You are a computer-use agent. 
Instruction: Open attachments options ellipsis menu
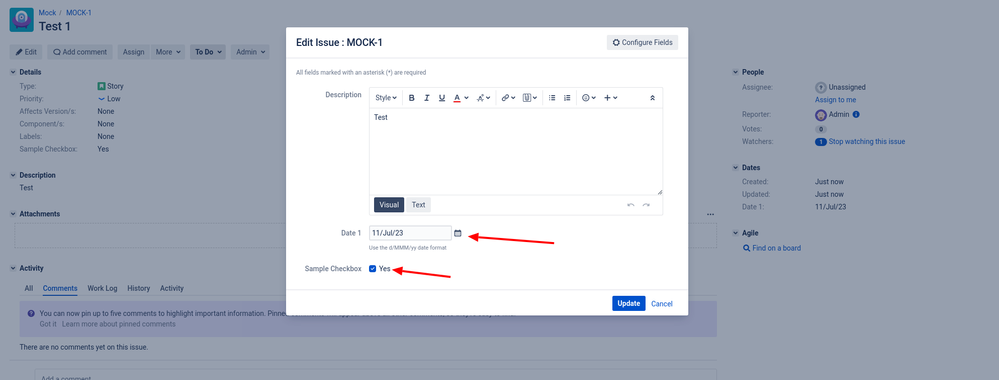[710, 214]
